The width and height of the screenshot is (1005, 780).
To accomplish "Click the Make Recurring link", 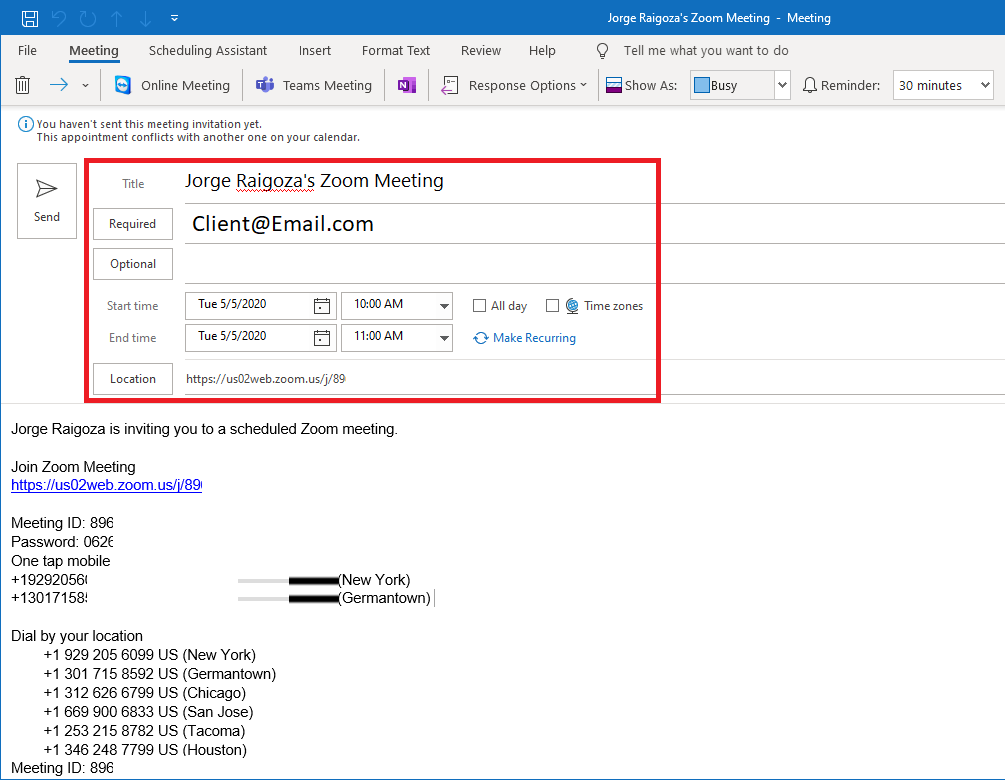I will coord(534,338).
